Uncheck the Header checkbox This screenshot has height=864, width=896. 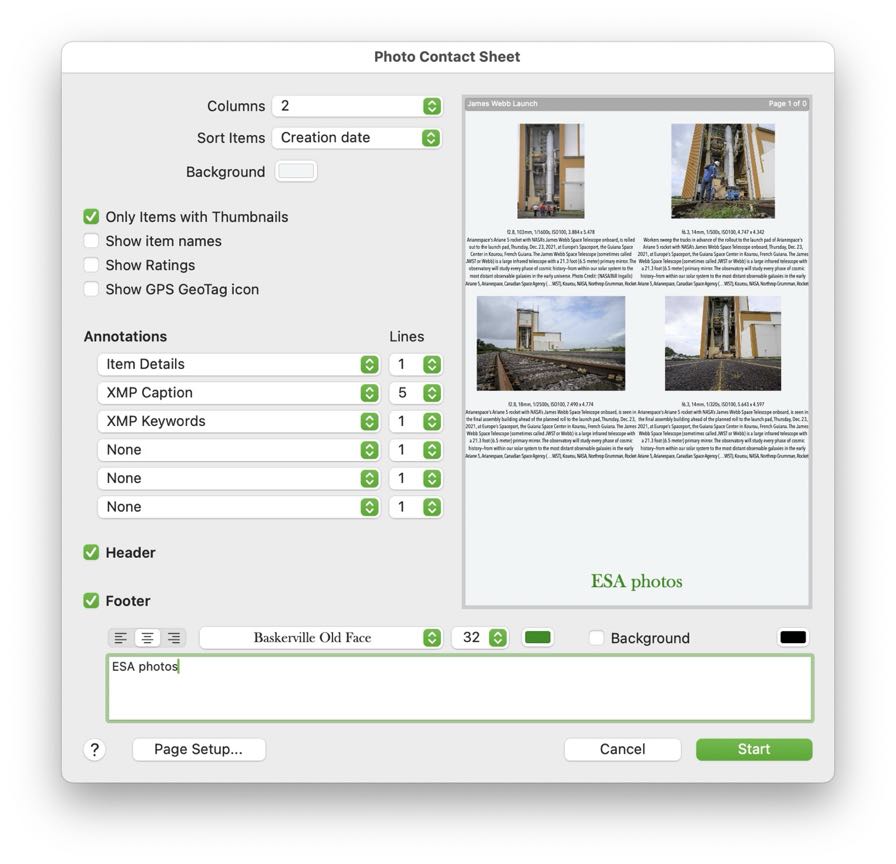tap(91, 553)
